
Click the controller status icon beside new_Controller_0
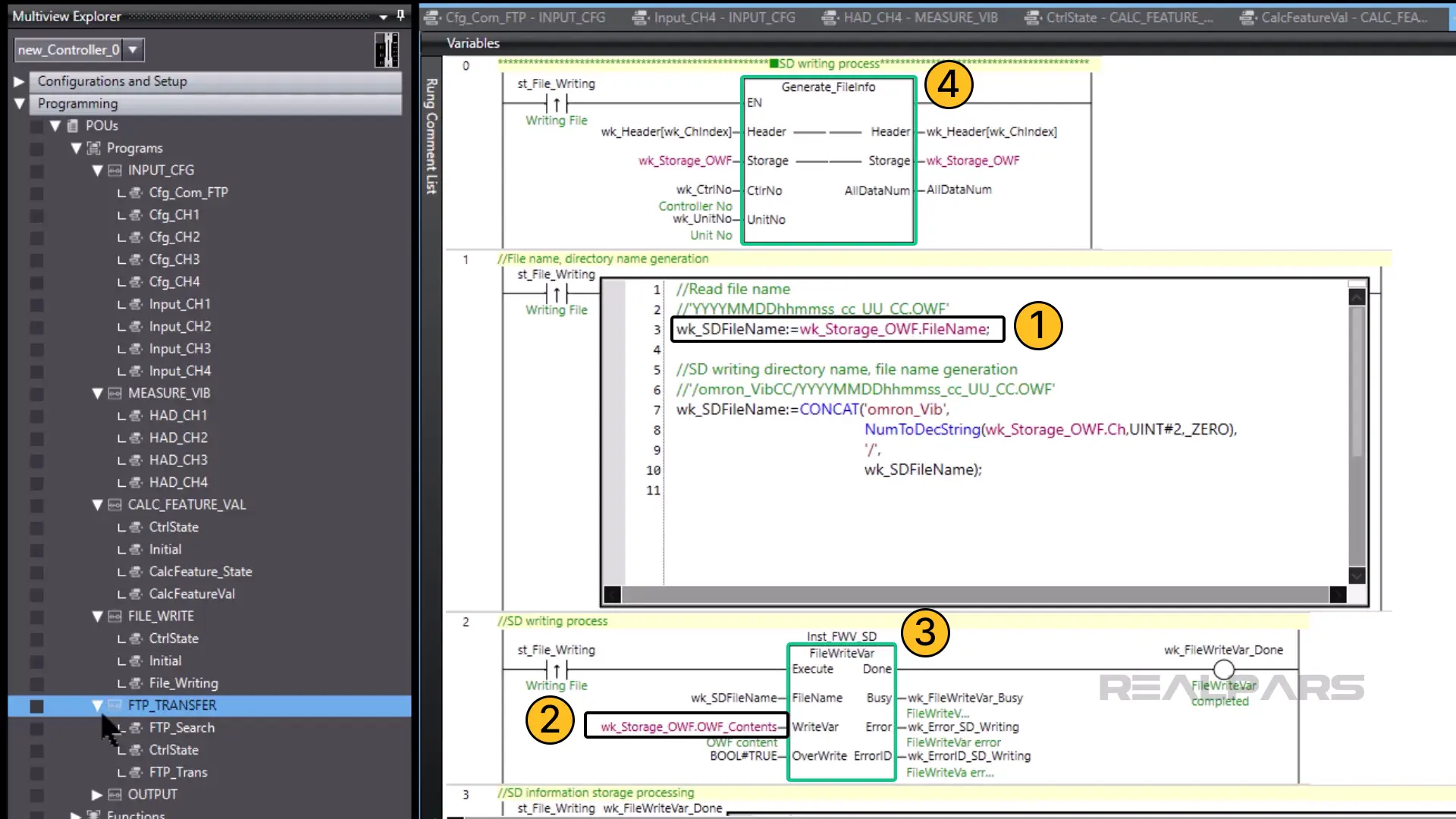387,50
